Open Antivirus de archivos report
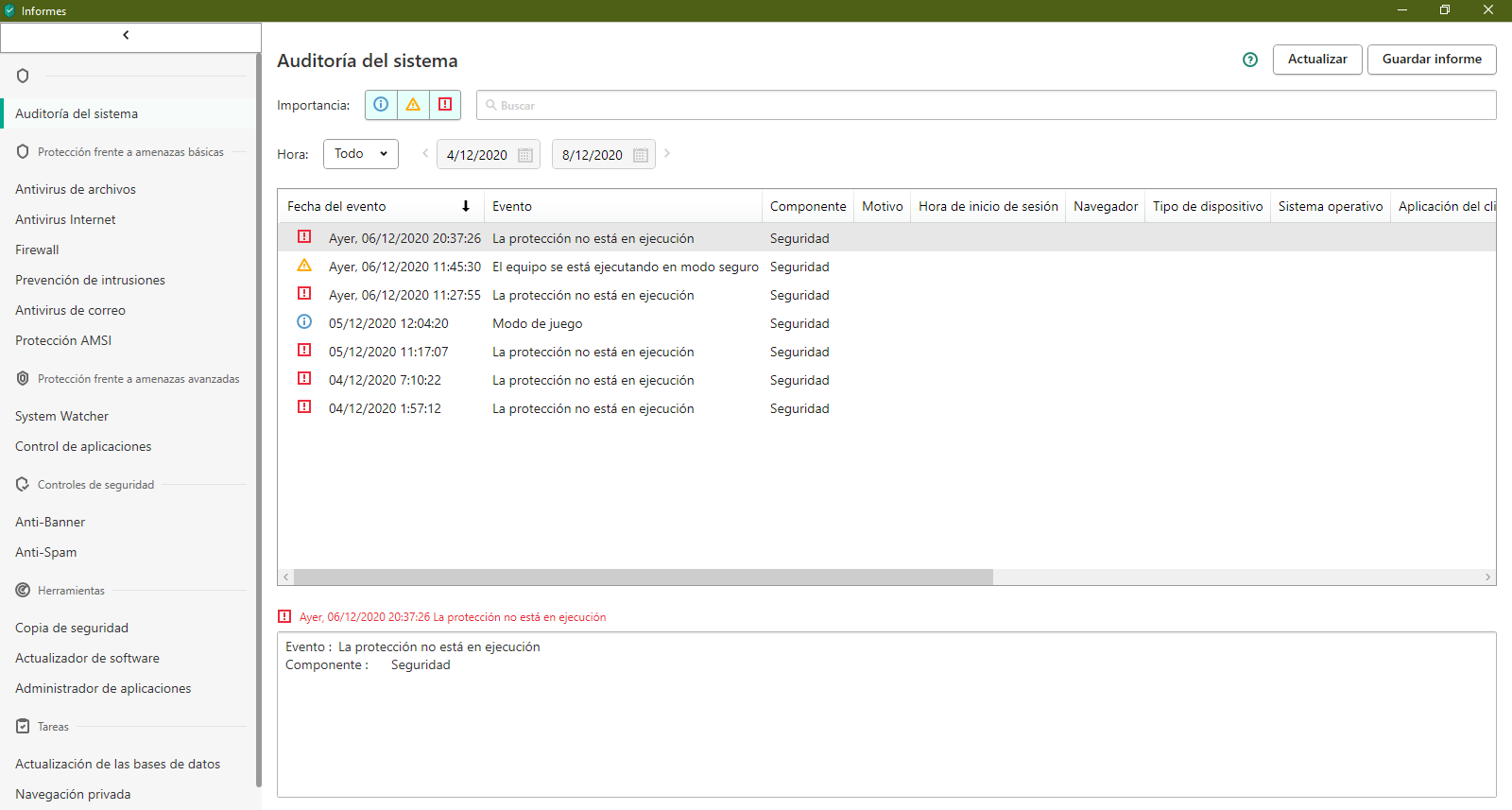The image size is (1512, 810). coord(76,189)
